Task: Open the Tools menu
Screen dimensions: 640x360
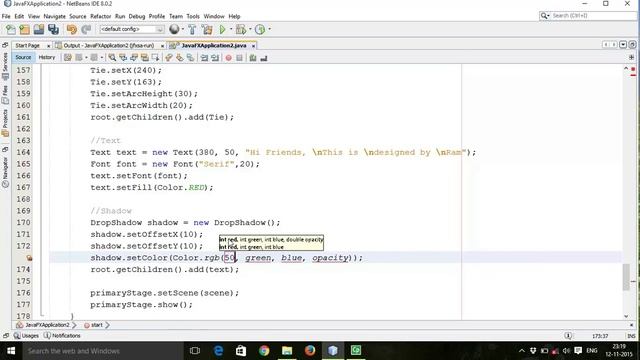Action: point(193,16)
